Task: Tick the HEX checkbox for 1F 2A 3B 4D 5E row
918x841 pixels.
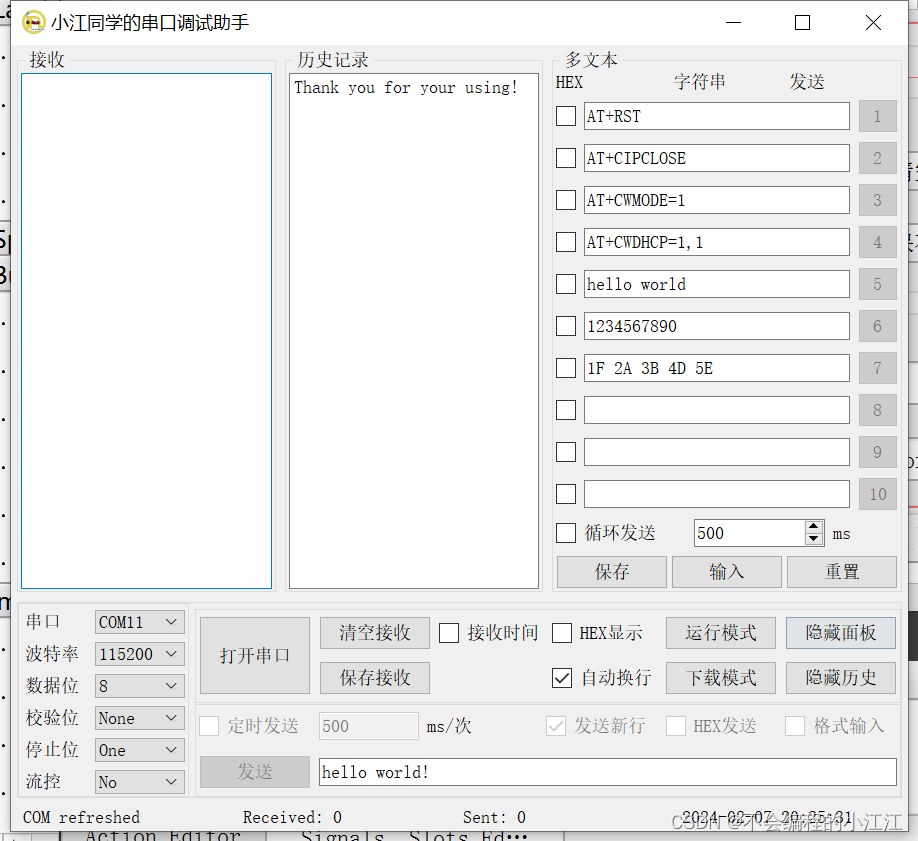Action: pyautogui.click(x=566, y=368)
